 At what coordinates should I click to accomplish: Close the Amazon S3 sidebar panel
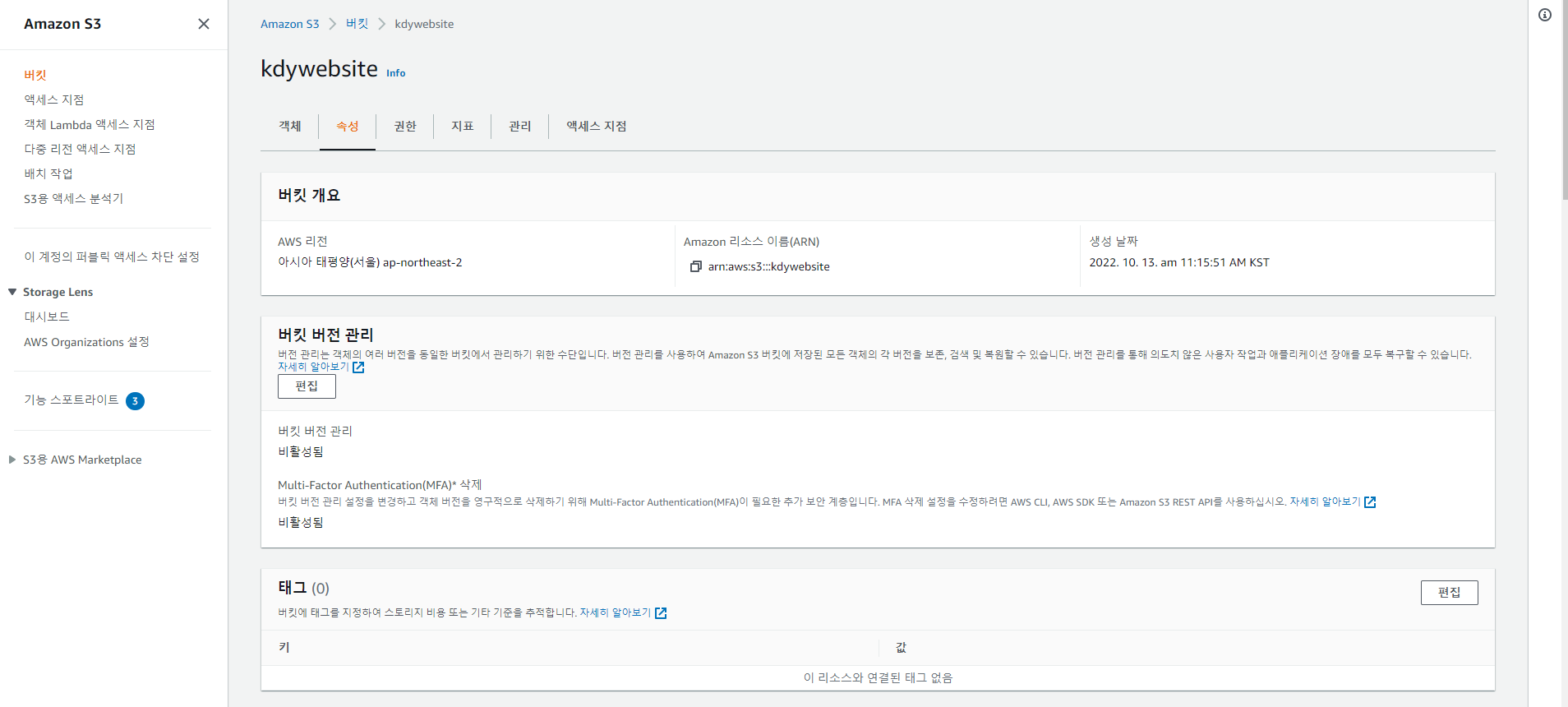pyautogui.click(x=204, y=24)
